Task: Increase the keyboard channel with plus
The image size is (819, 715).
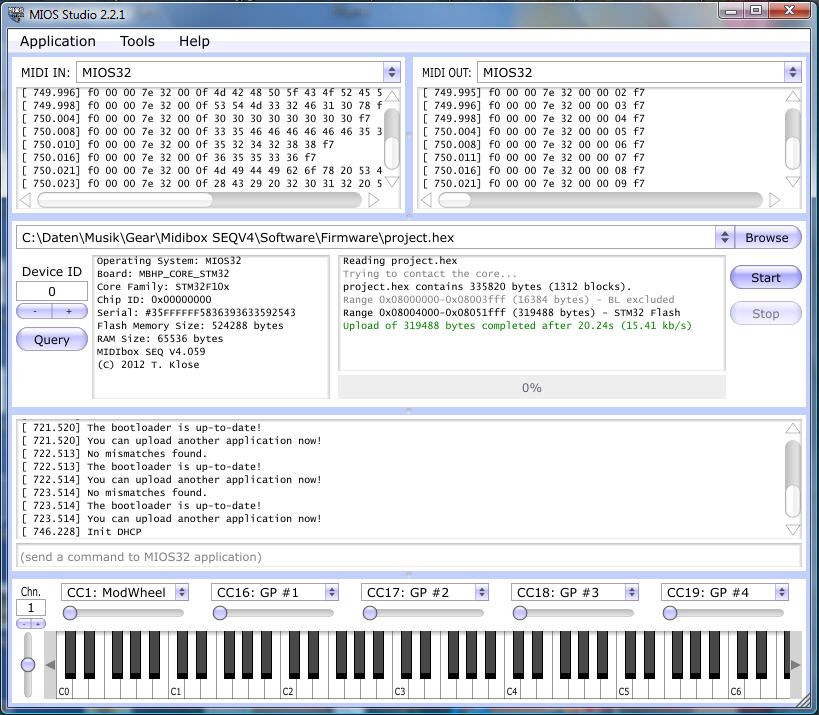Action: click(x=38, y=624)
